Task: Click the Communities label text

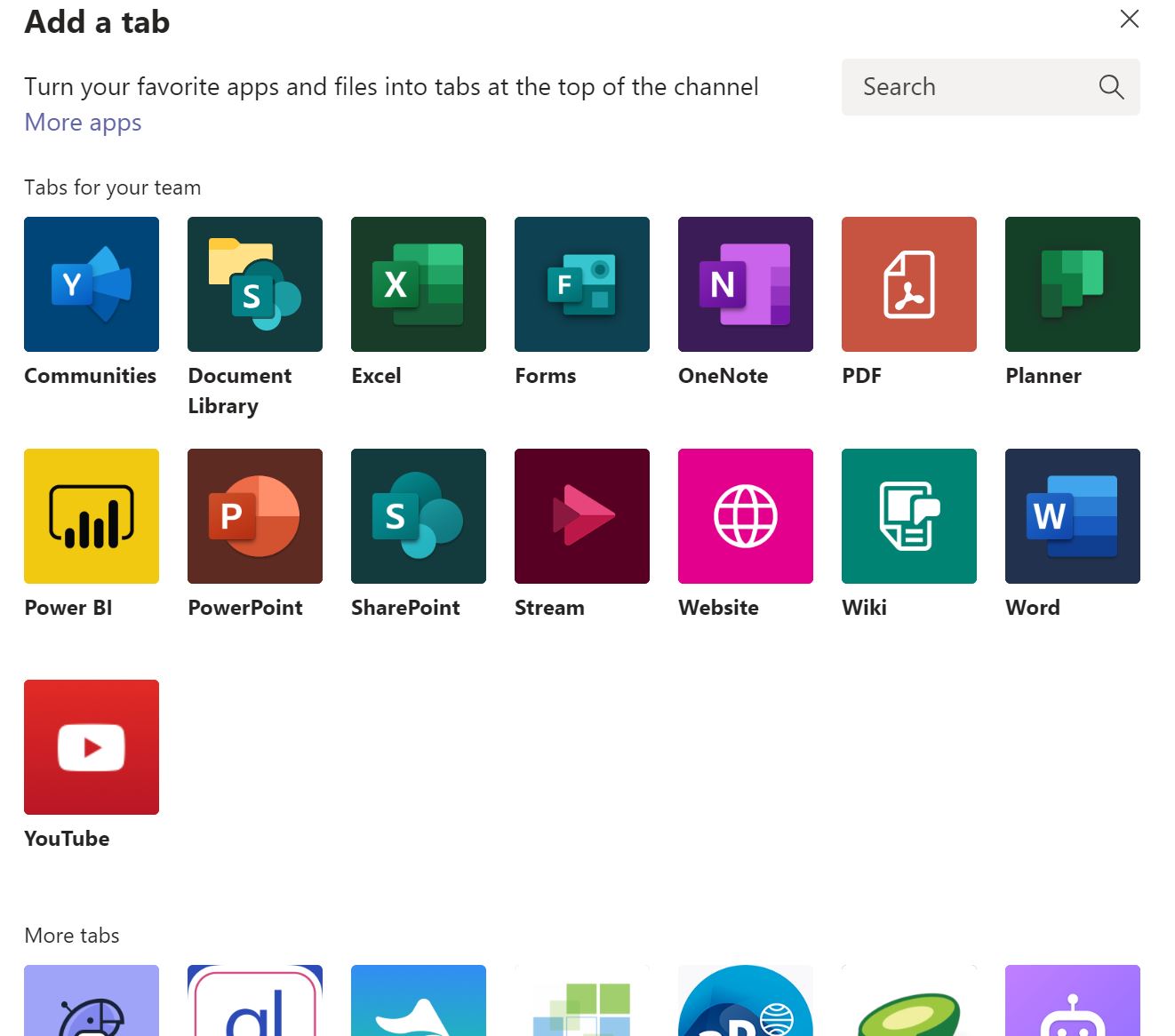Action: pos(91,376)
